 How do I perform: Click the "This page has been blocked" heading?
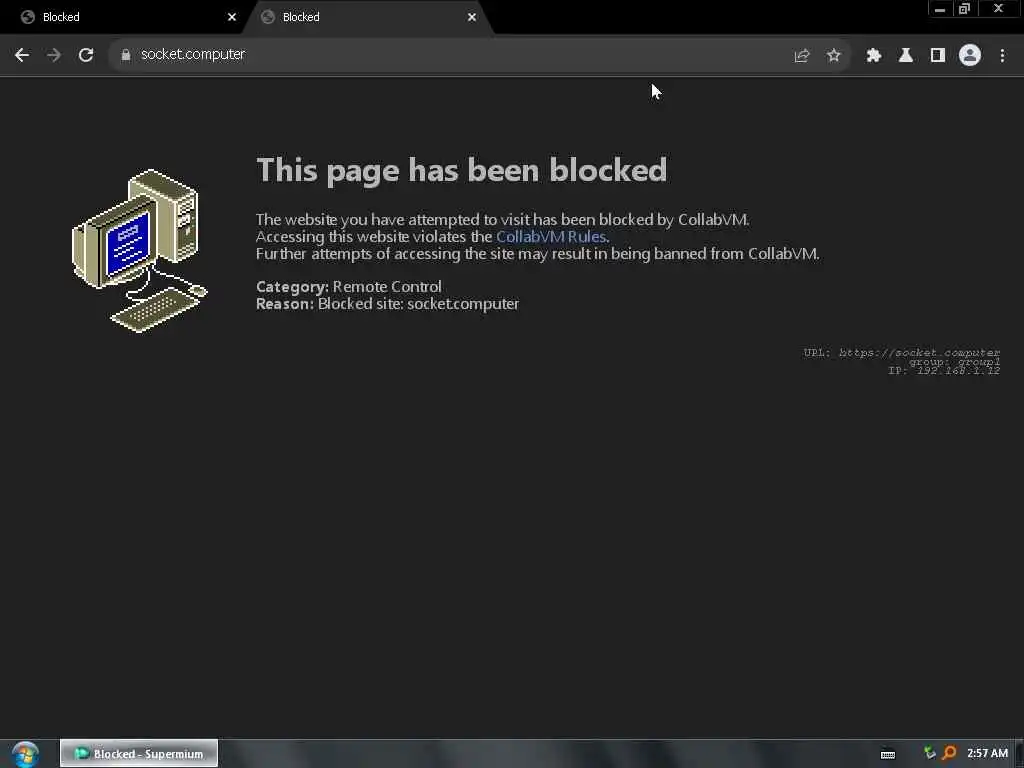tap(461, 170)
